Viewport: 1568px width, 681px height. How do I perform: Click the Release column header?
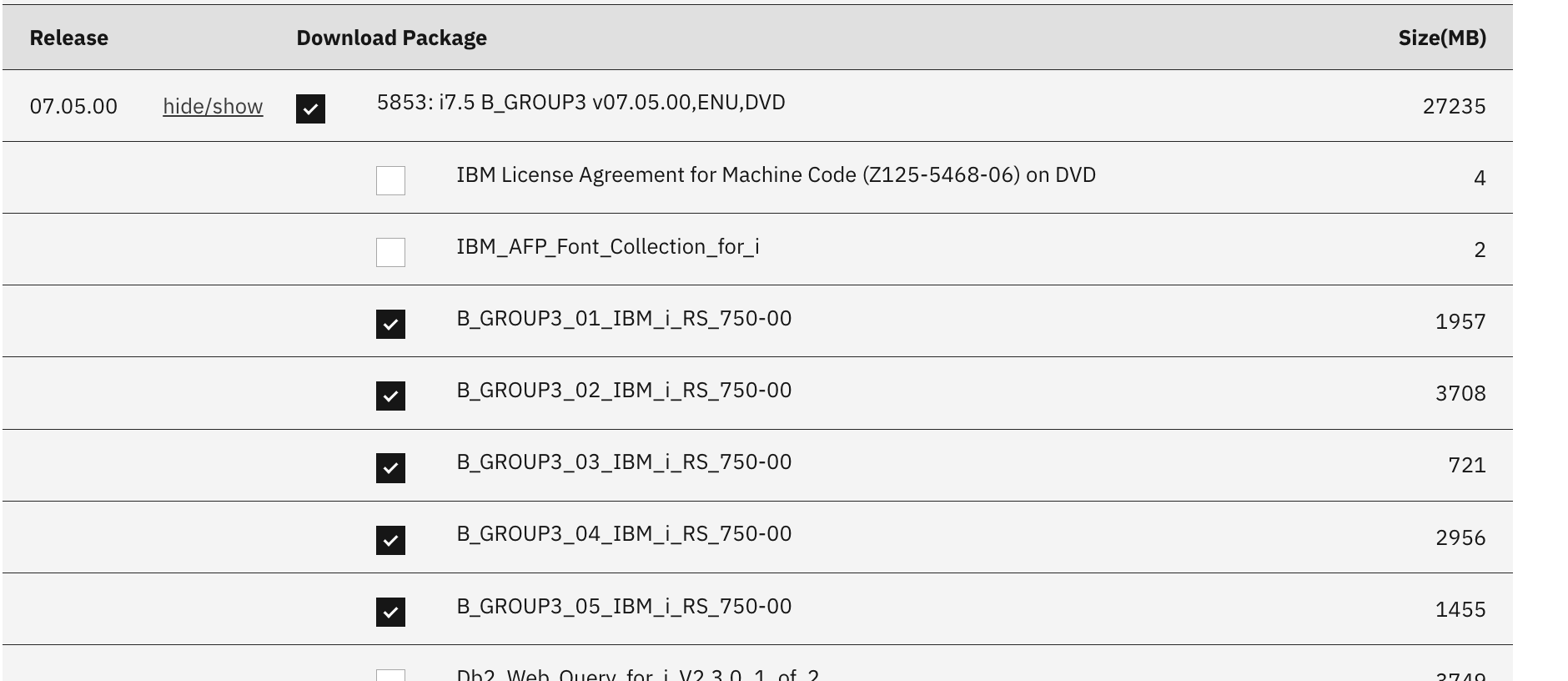point(68,38)
